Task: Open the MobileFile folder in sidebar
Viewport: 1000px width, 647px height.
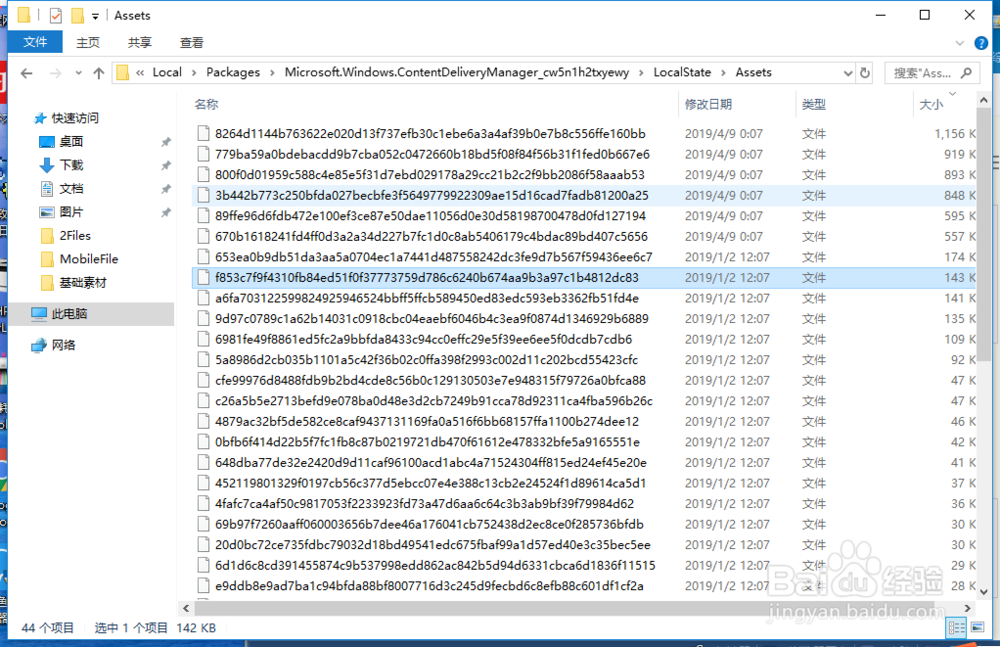Action: 89,259
